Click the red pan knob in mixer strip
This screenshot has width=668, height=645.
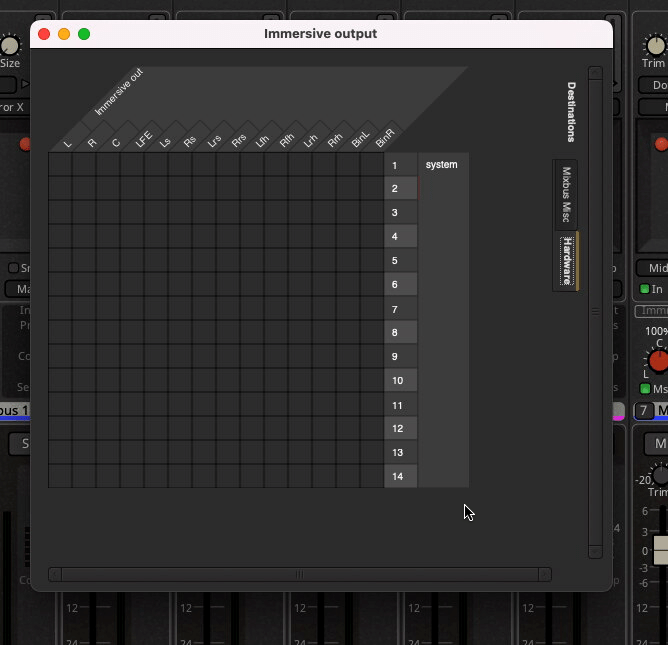(659, 361)
